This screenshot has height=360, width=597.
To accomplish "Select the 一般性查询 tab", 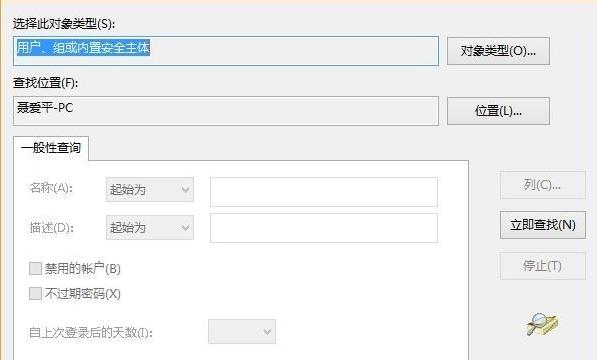I will click(51, 148).
